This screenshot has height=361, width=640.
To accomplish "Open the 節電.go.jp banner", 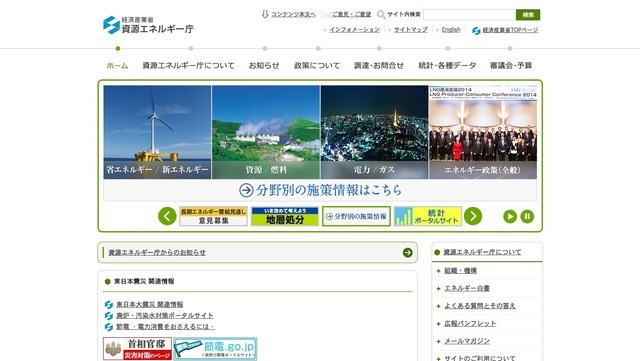I will pos(215,348).
